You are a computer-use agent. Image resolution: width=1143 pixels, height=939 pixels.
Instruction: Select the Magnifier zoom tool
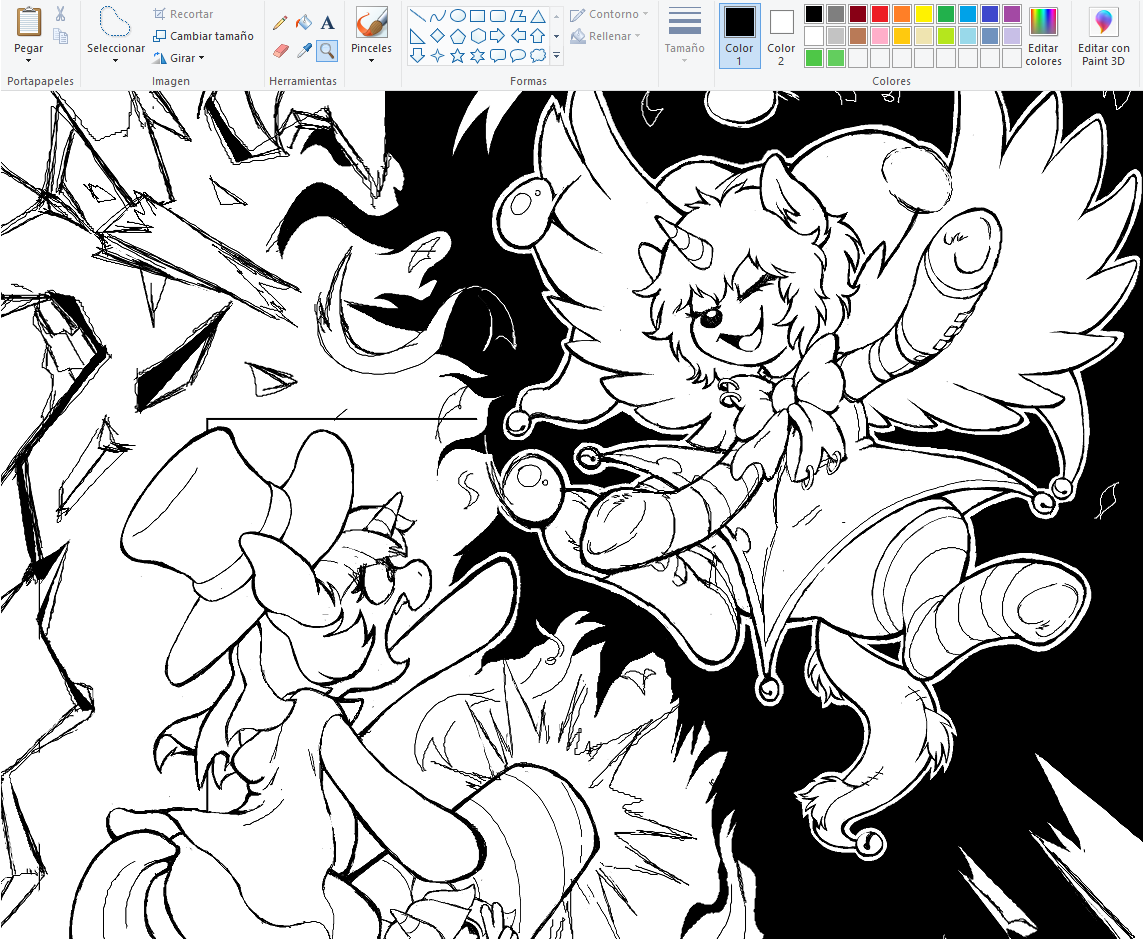pyautogui.click(x=327, y=50)
